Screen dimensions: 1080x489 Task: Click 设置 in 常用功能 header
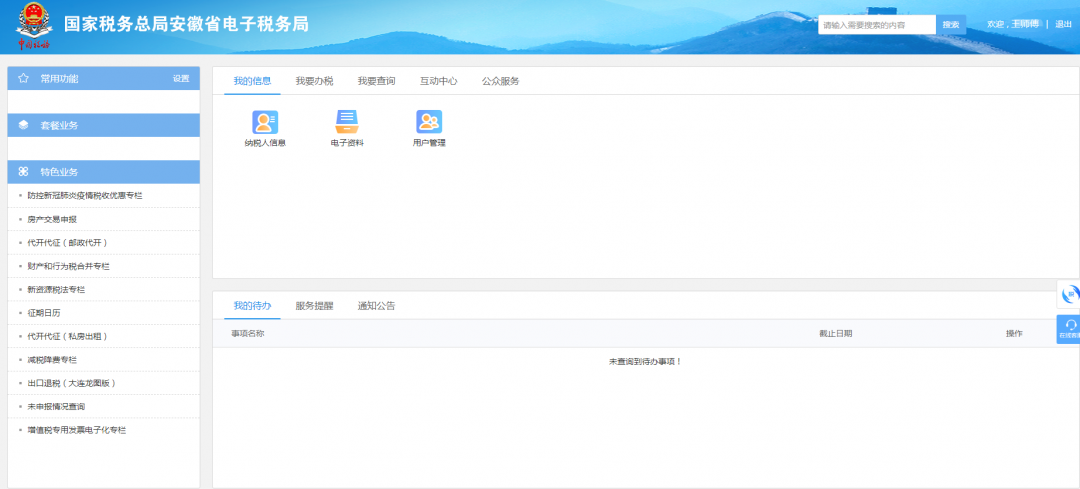click(181, 79)
